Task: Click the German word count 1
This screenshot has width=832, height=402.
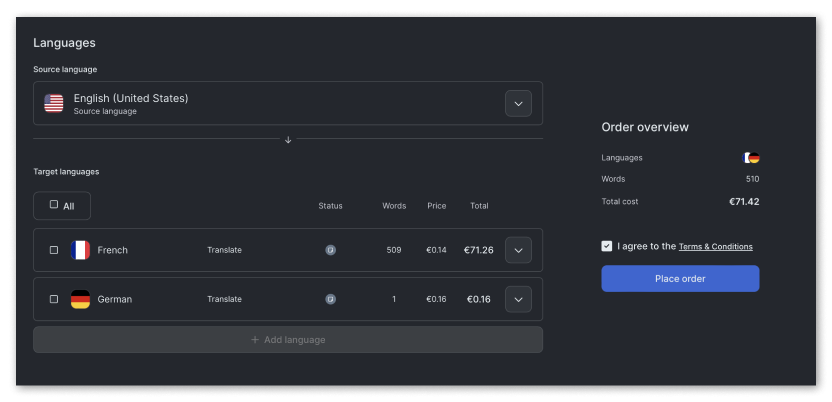Action: click(394, 299)
